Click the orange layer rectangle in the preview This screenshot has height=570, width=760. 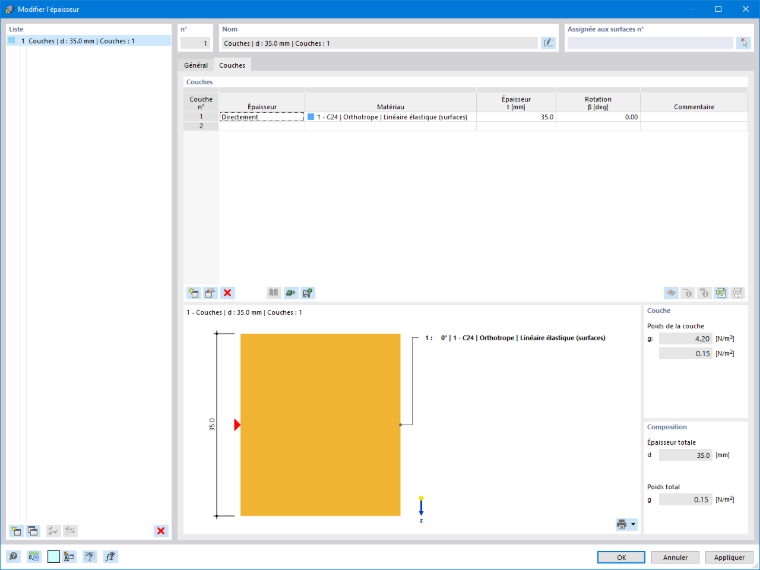click(320, 425)
